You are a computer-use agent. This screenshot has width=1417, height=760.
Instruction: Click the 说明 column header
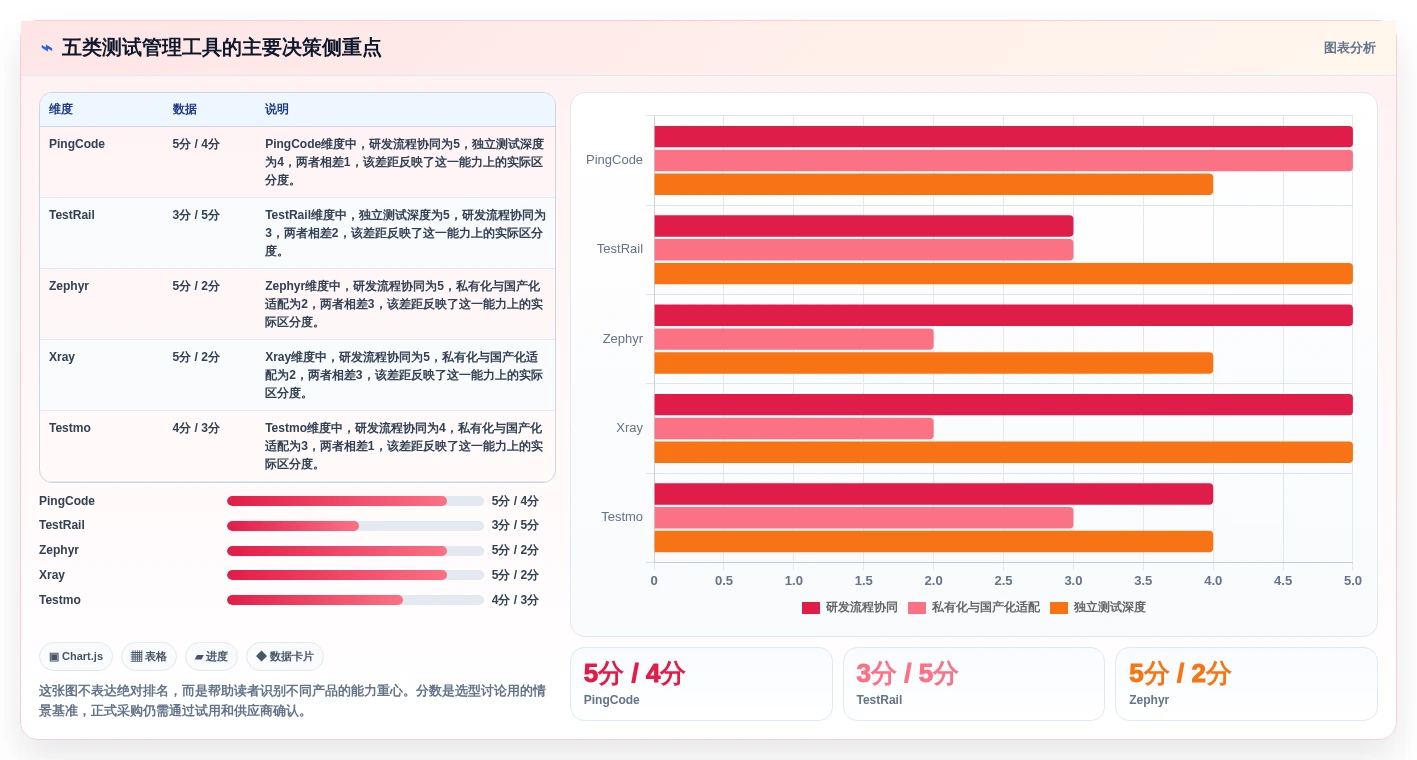(x=277, y=109)
